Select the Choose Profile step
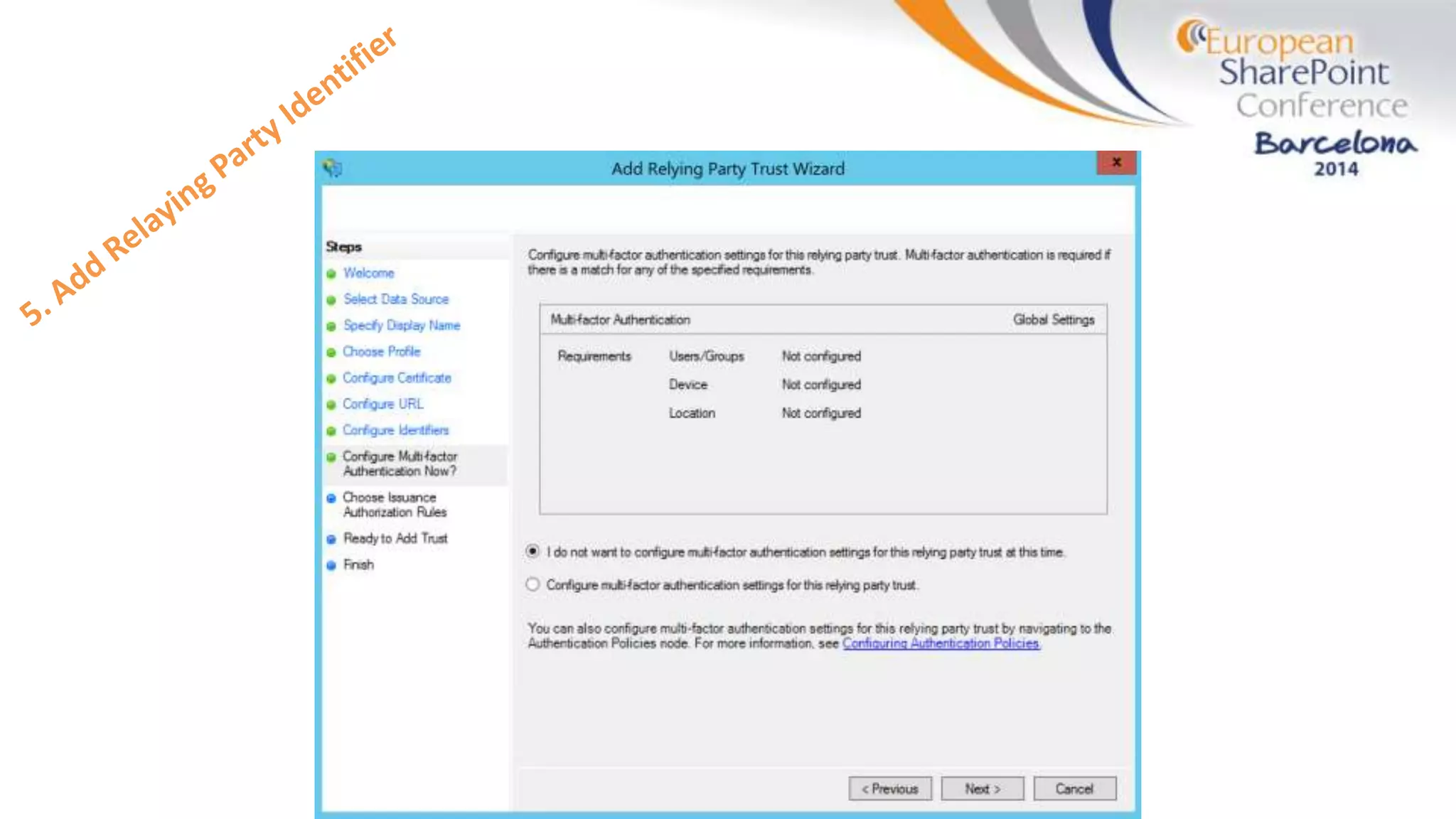The image size is (1456, 819). pos(381,352)
